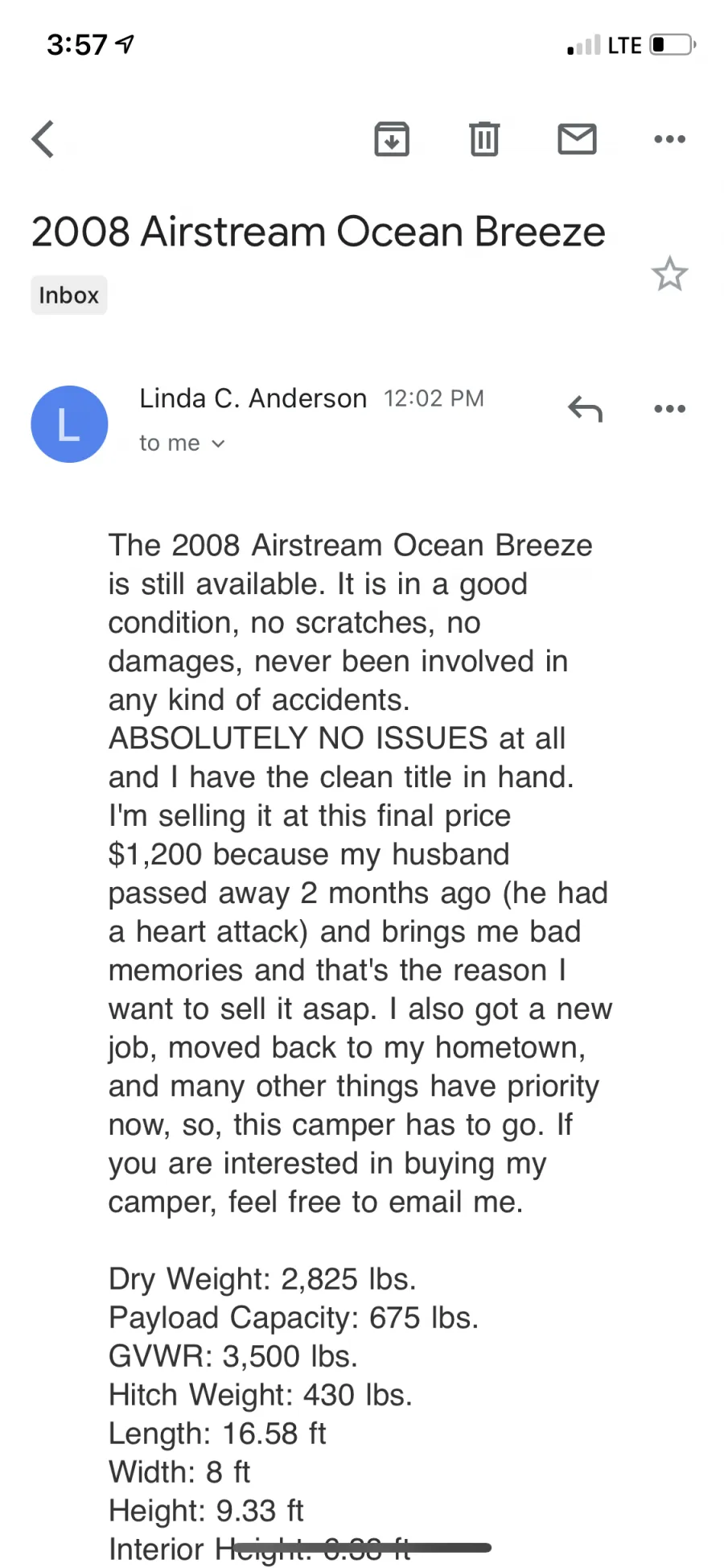
Task: Open Linda C. Anderson's avatar circle
Action: [x=69, y=424]
